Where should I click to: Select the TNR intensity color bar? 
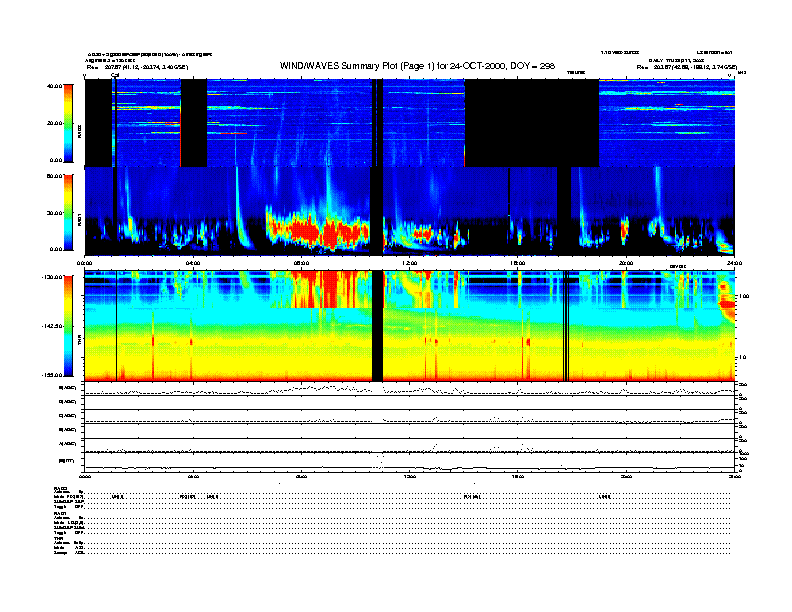tap(68, 326)
